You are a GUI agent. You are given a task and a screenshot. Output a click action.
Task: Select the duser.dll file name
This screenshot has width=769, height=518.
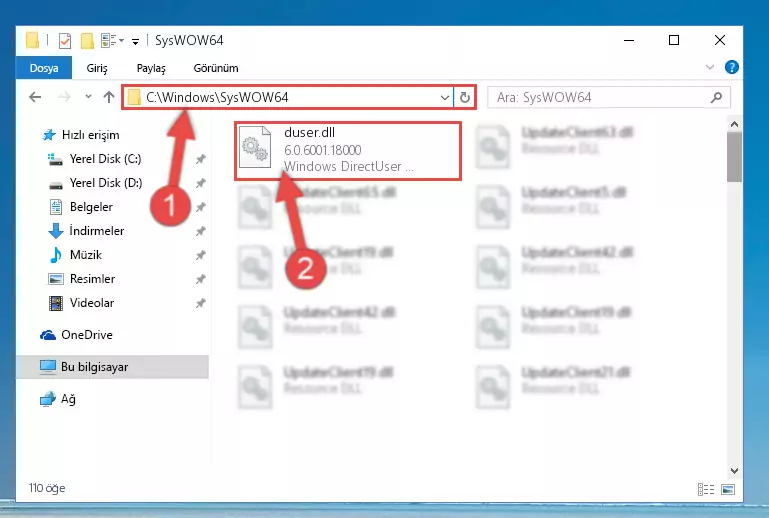(x=309, y=132)
